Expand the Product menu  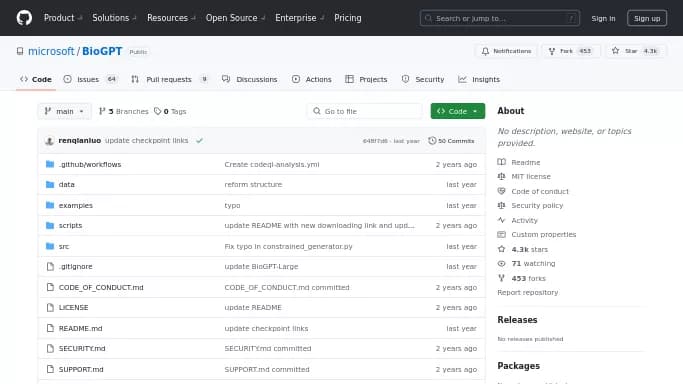click(x=63, y=18)
